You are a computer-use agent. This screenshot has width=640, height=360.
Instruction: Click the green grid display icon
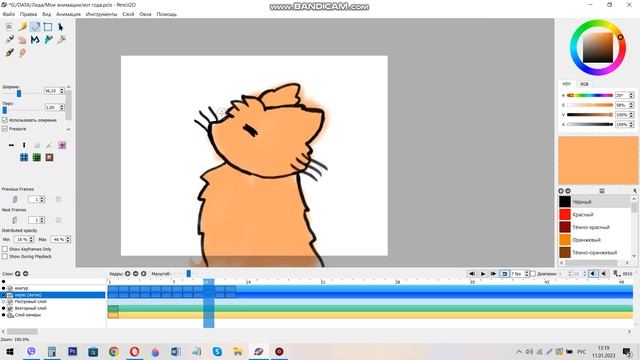pos(37,158)
